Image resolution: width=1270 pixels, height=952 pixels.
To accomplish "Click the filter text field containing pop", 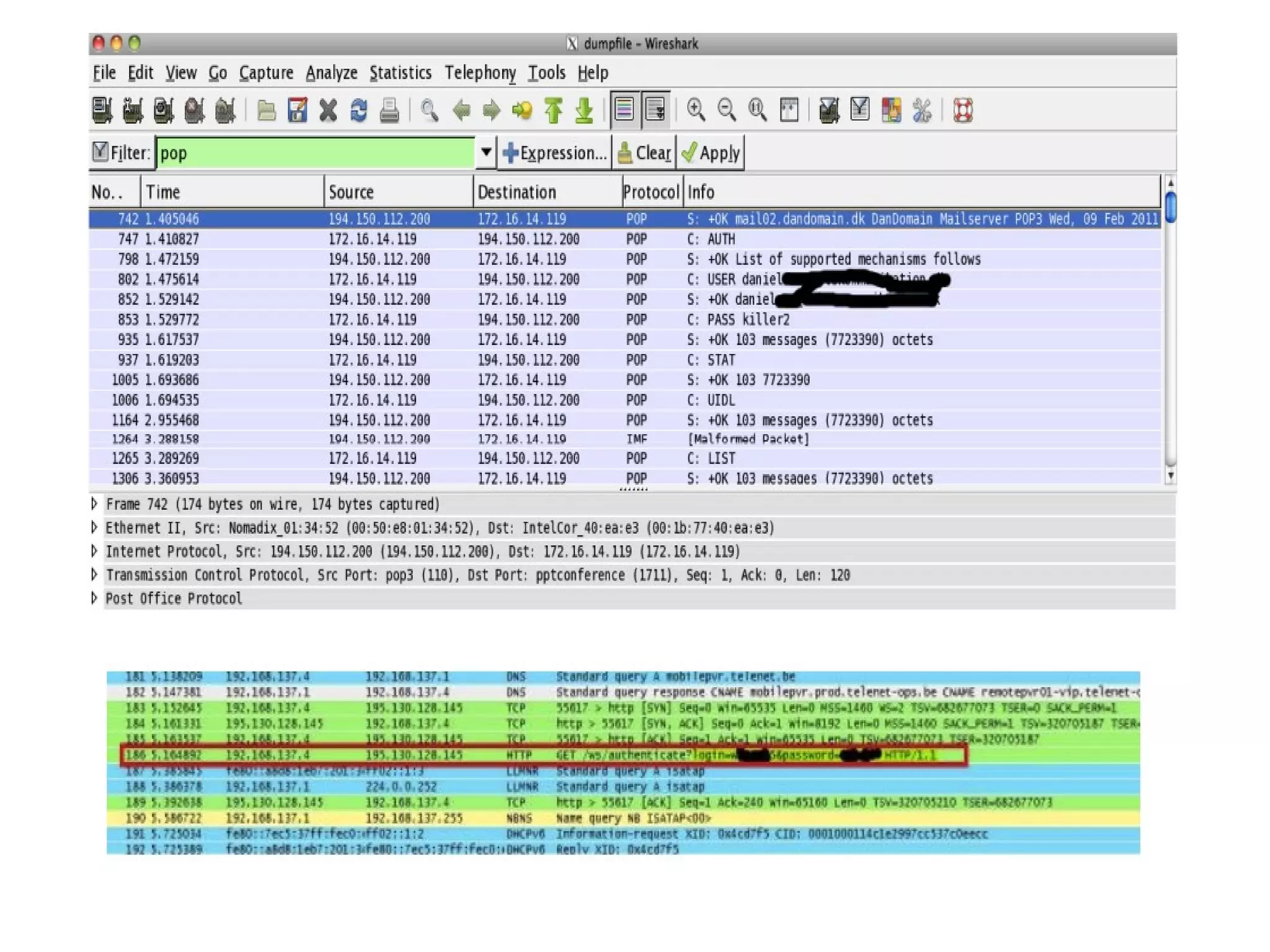I will tap(315, 153).
